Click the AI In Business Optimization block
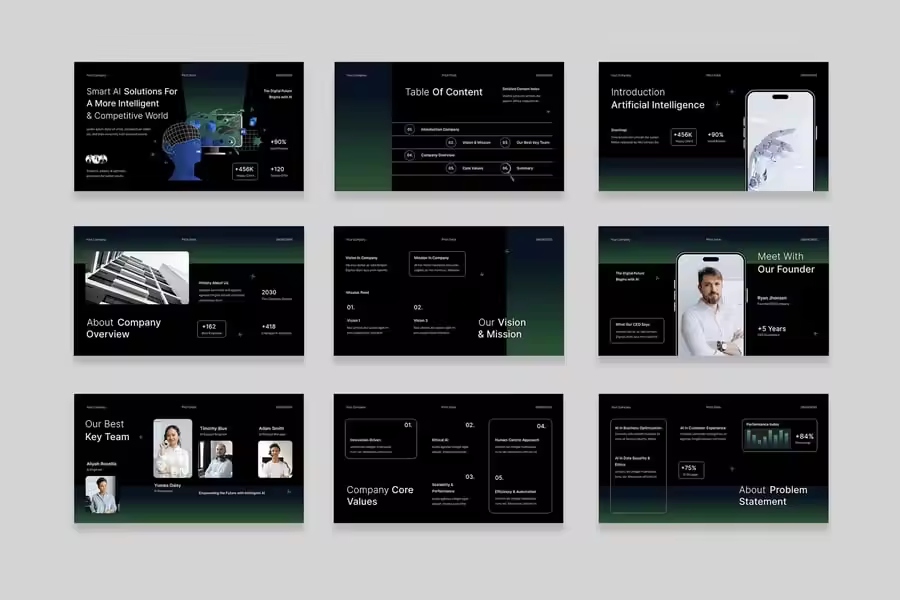The width and height of the screenshot is (900, 600). pos(638,433)
